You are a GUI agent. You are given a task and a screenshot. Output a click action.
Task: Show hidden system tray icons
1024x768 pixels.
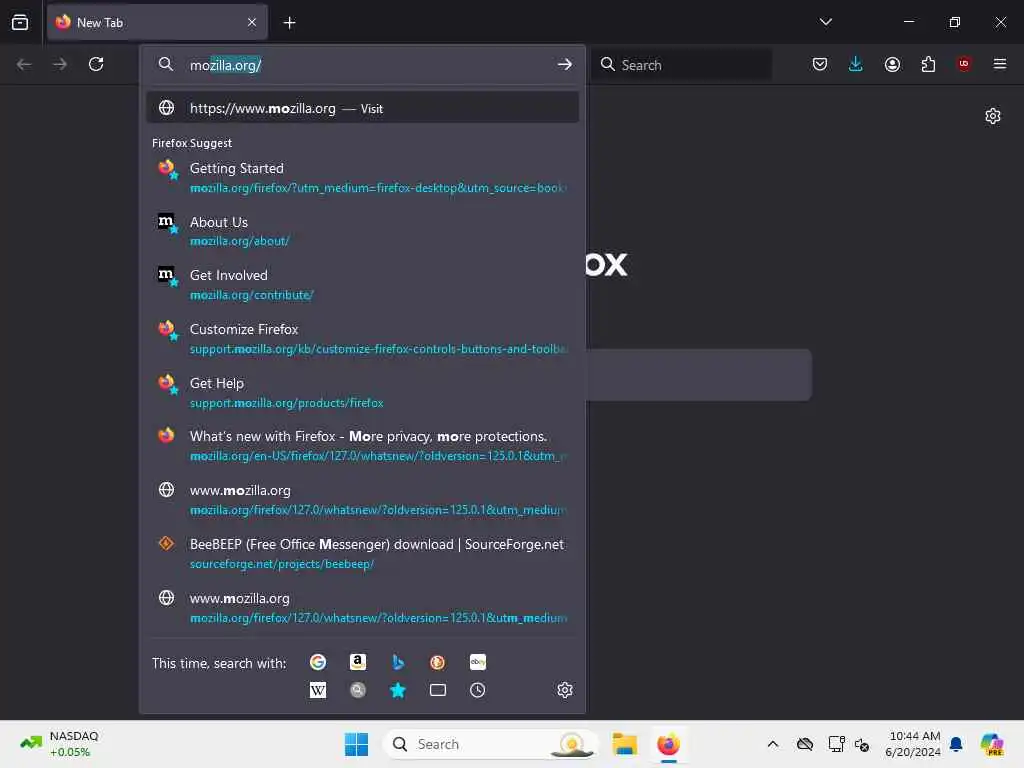(773, 744)
